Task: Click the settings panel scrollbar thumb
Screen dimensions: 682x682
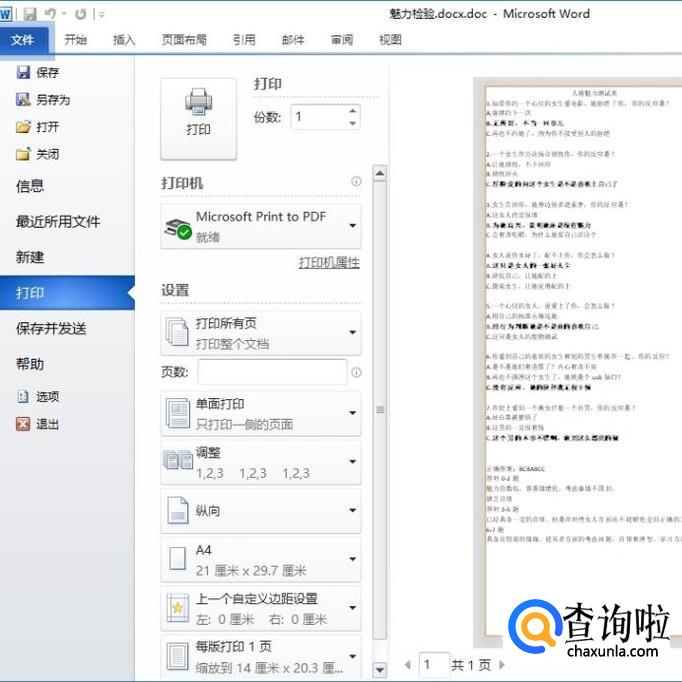Action: tap(380, 410)
